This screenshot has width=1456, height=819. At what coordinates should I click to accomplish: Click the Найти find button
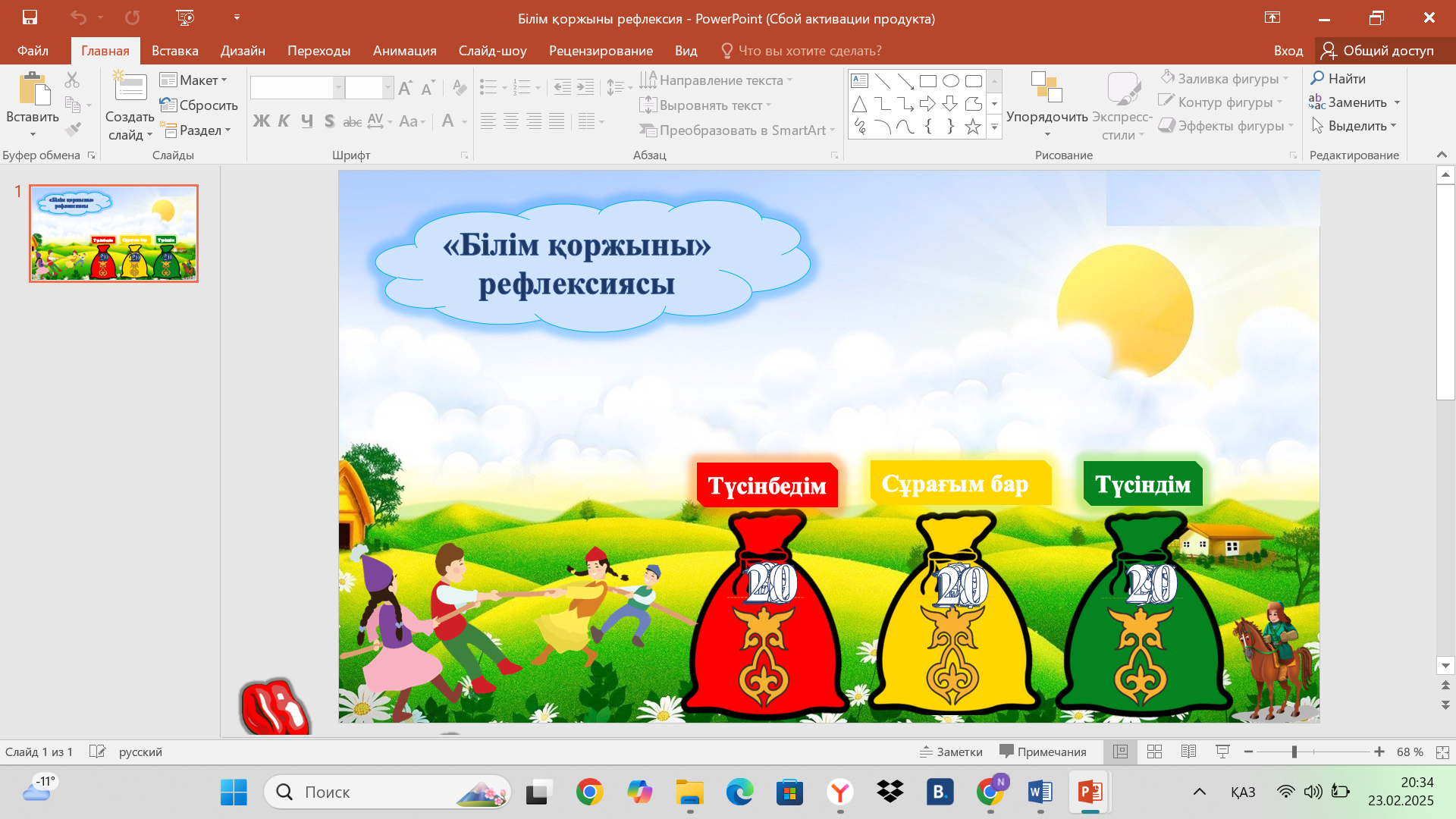[x=1338, y=78]
